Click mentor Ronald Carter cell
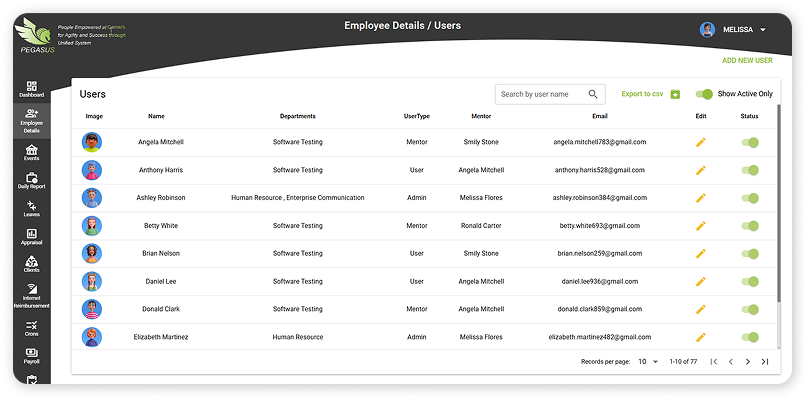This screenshot has height=401, width=809. 481,226
